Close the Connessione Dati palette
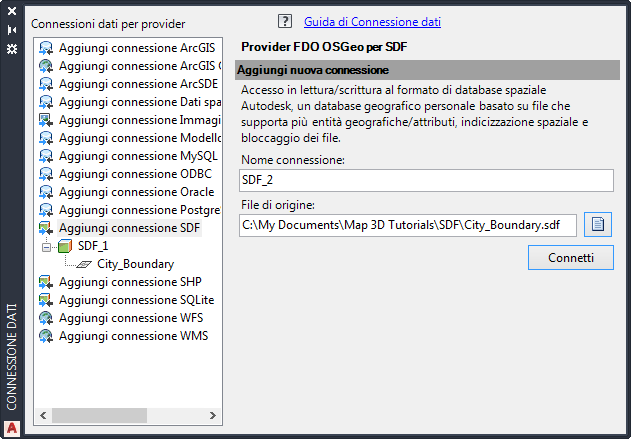The width and height of the screenshot is (631, 439). coord(11,12)
